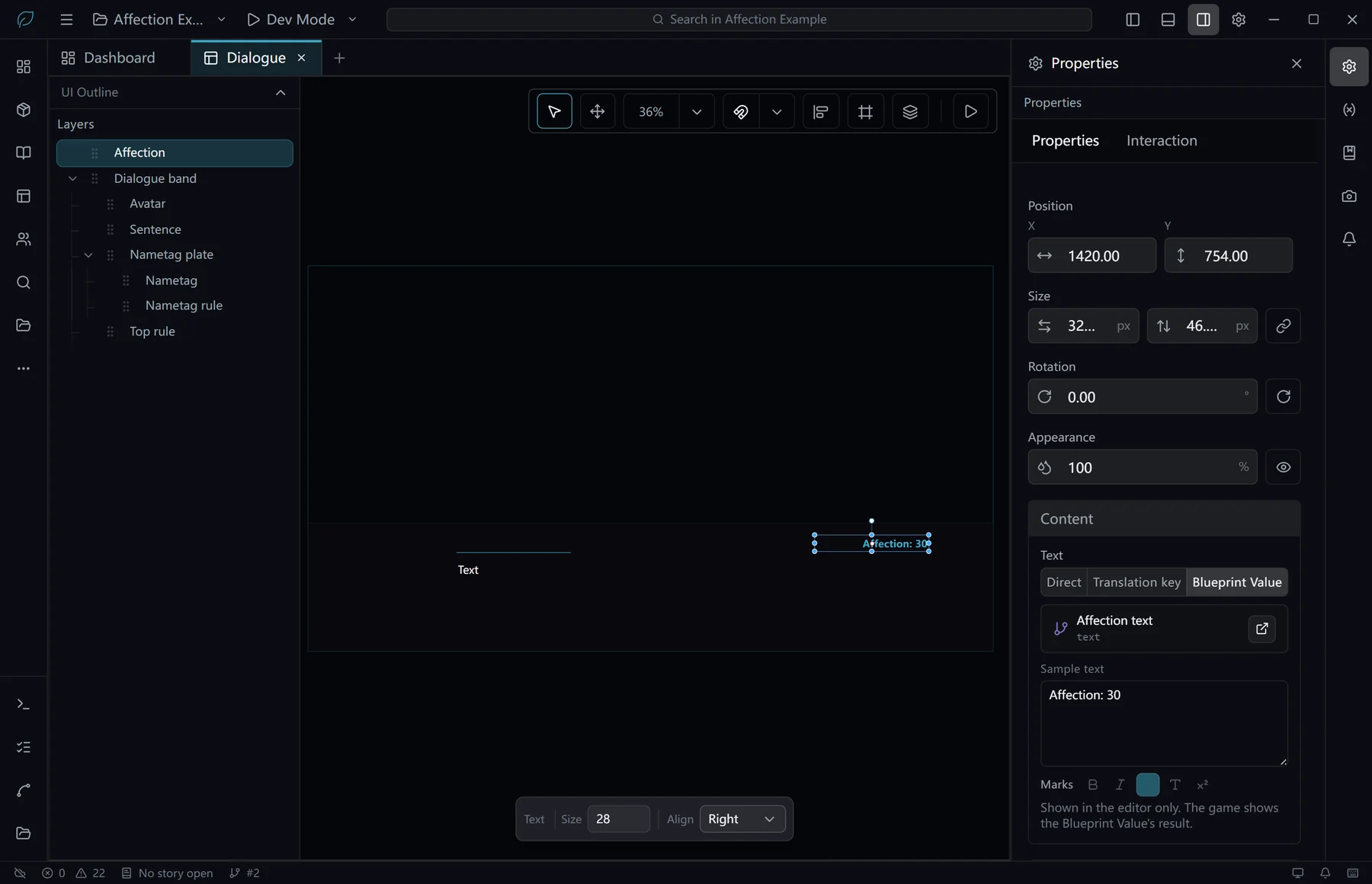Toggle the grid frame icon

click(x=865, y=111)
